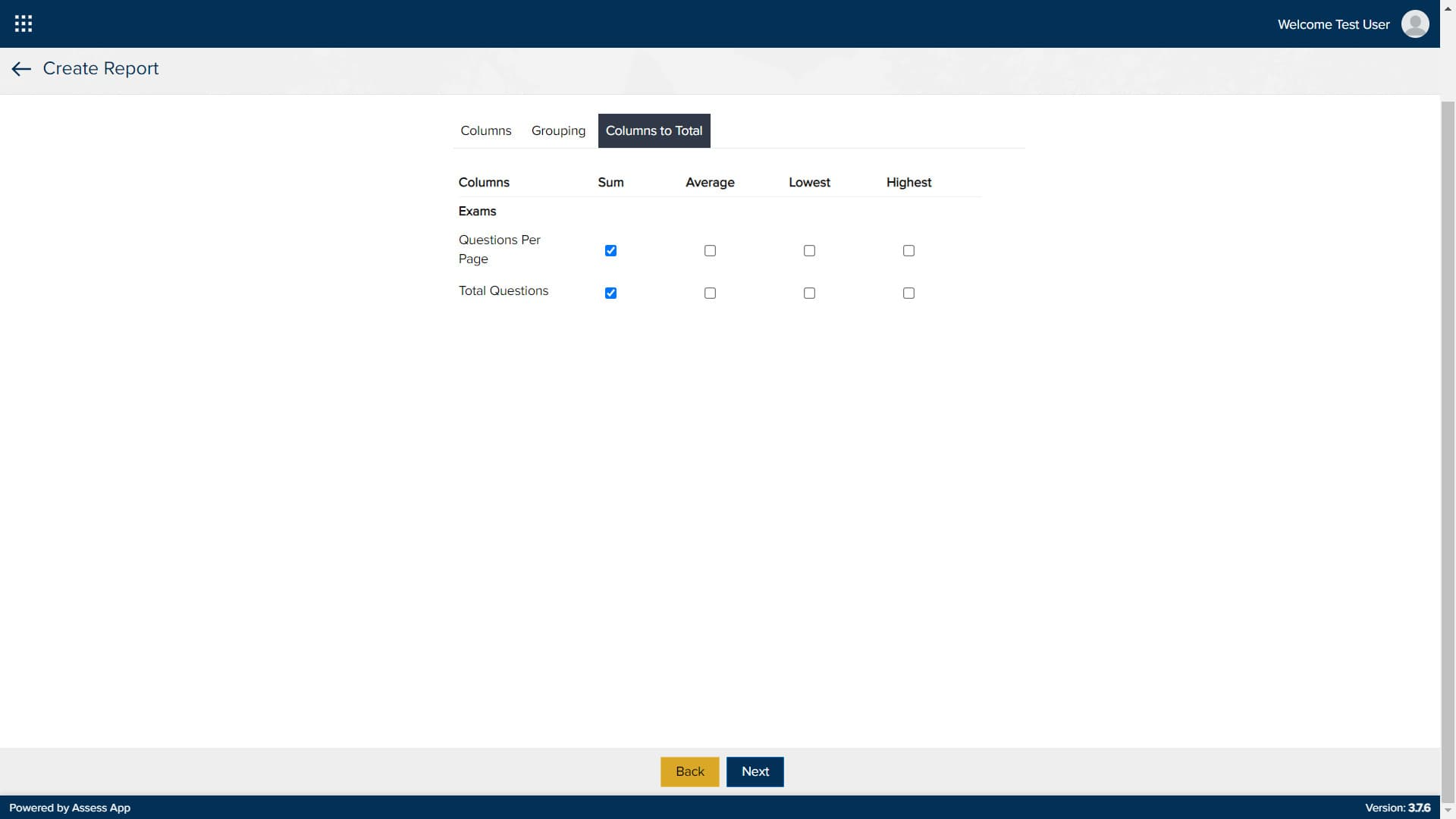Uncheck Sum for Total Questions
This screenshot has width=1456, height=819.
tap(610, 293)
